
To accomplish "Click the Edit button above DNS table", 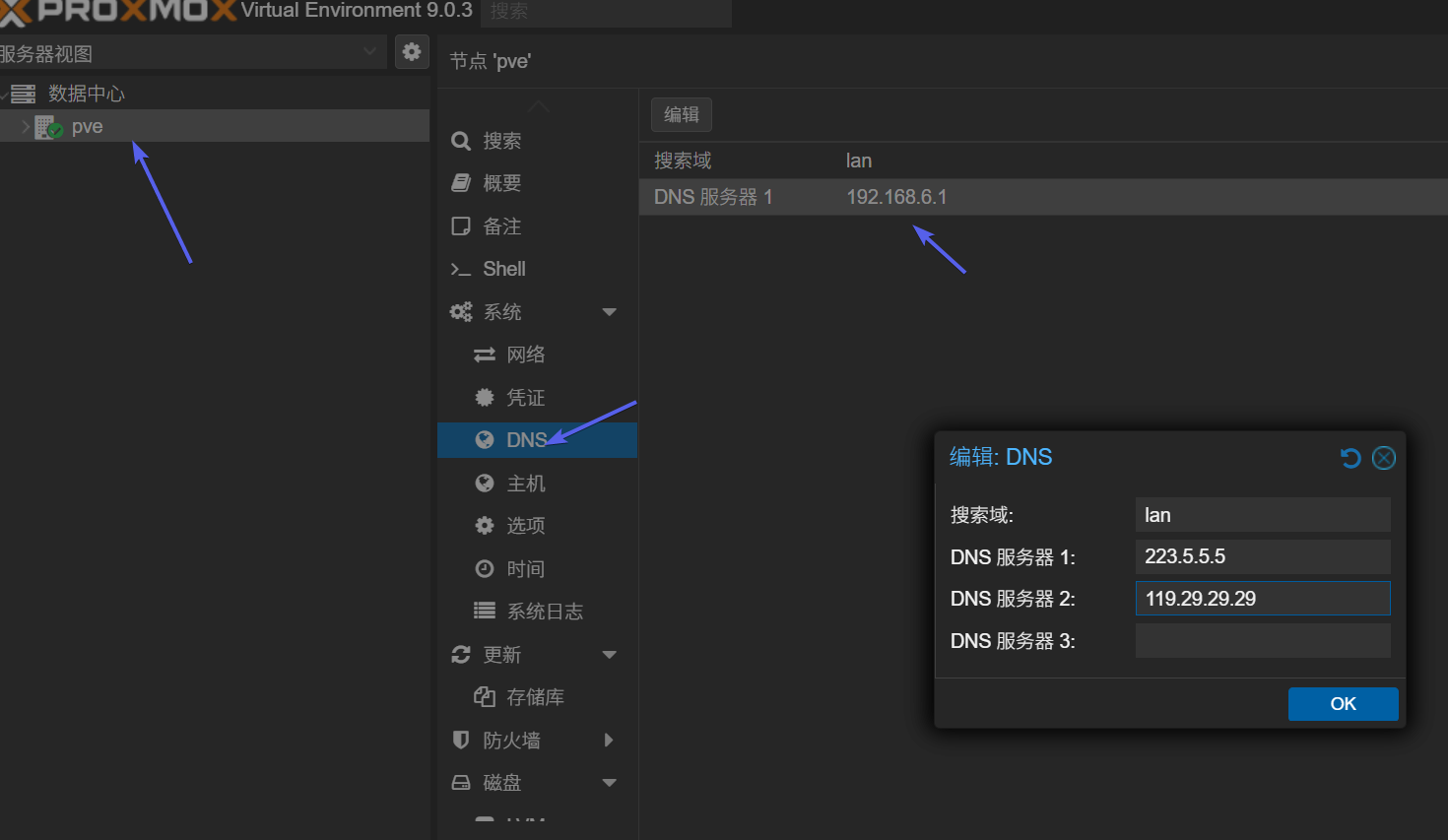I will 682,115.
